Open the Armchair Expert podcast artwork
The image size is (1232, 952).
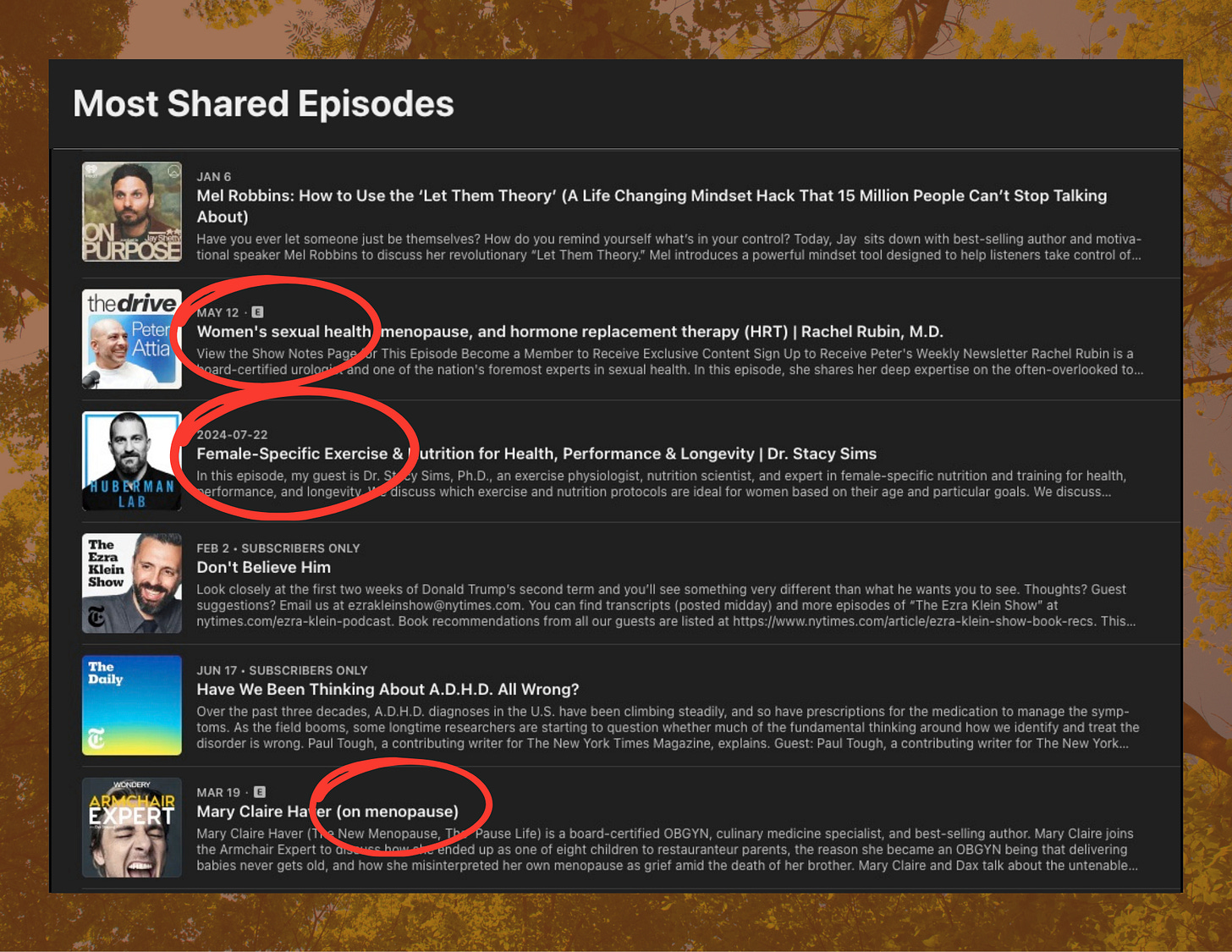131,828
